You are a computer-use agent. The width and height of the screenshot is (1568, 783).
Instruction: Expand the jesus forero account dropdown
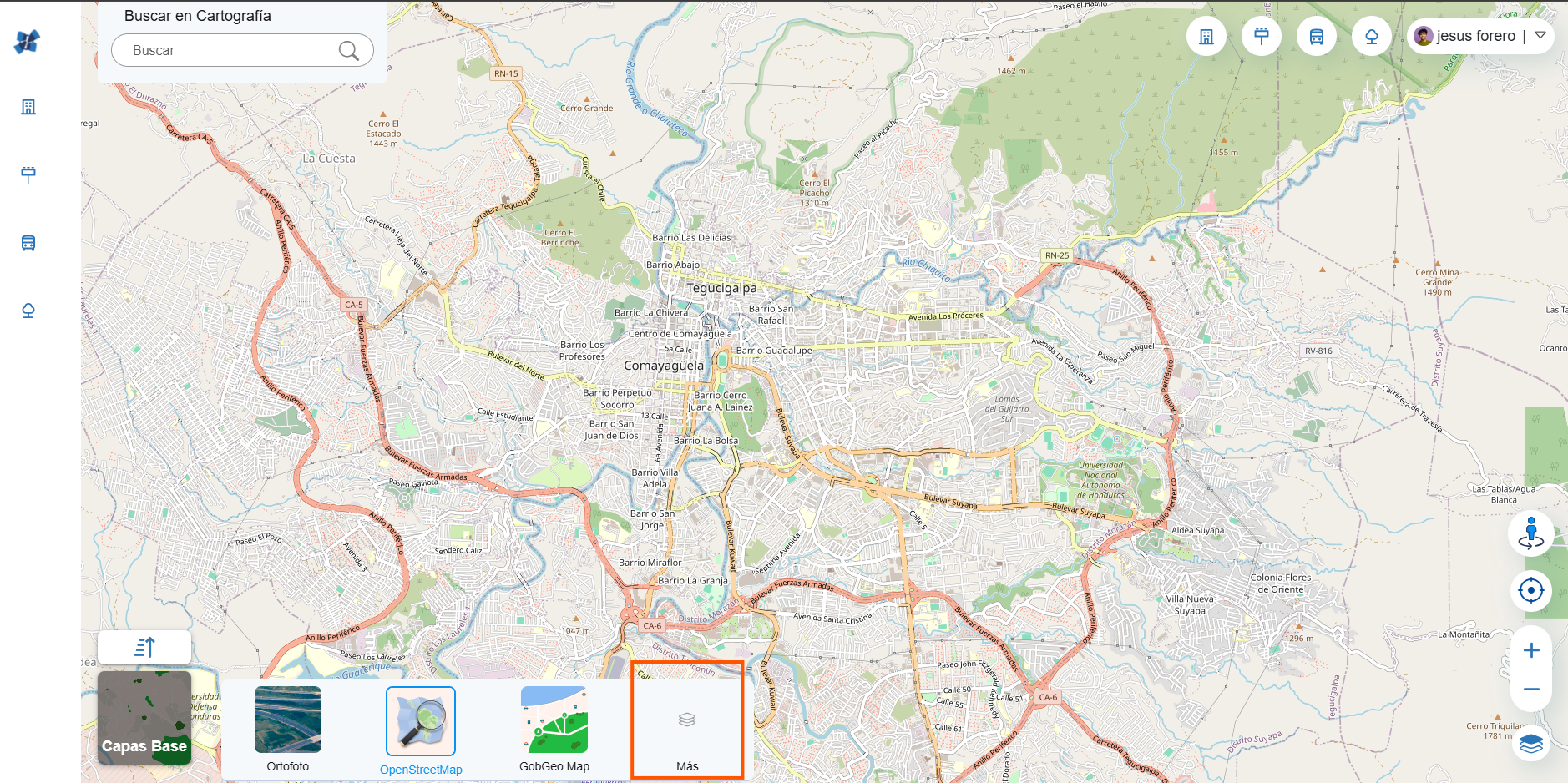(1540, 35)
